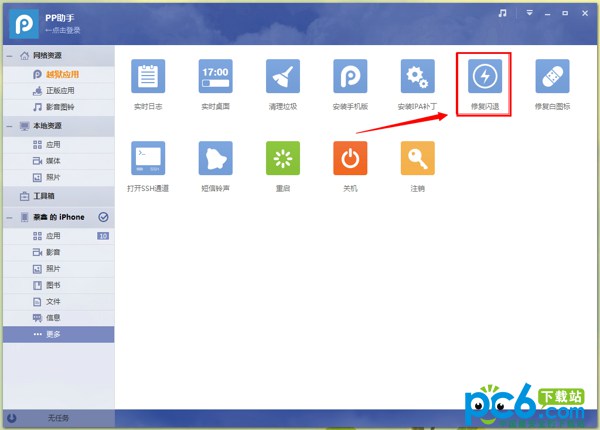This screenshot has height=430, width=600.
Task: Click the music note icon in title bar
Action: (502, 13)
